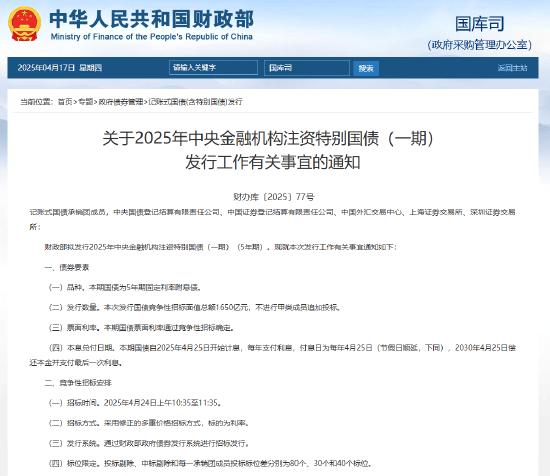Click the title line 发行工作有关事宜的通知
Viewport: 550px width, 476px height.
pyautogui.click(x=273, y=162)
